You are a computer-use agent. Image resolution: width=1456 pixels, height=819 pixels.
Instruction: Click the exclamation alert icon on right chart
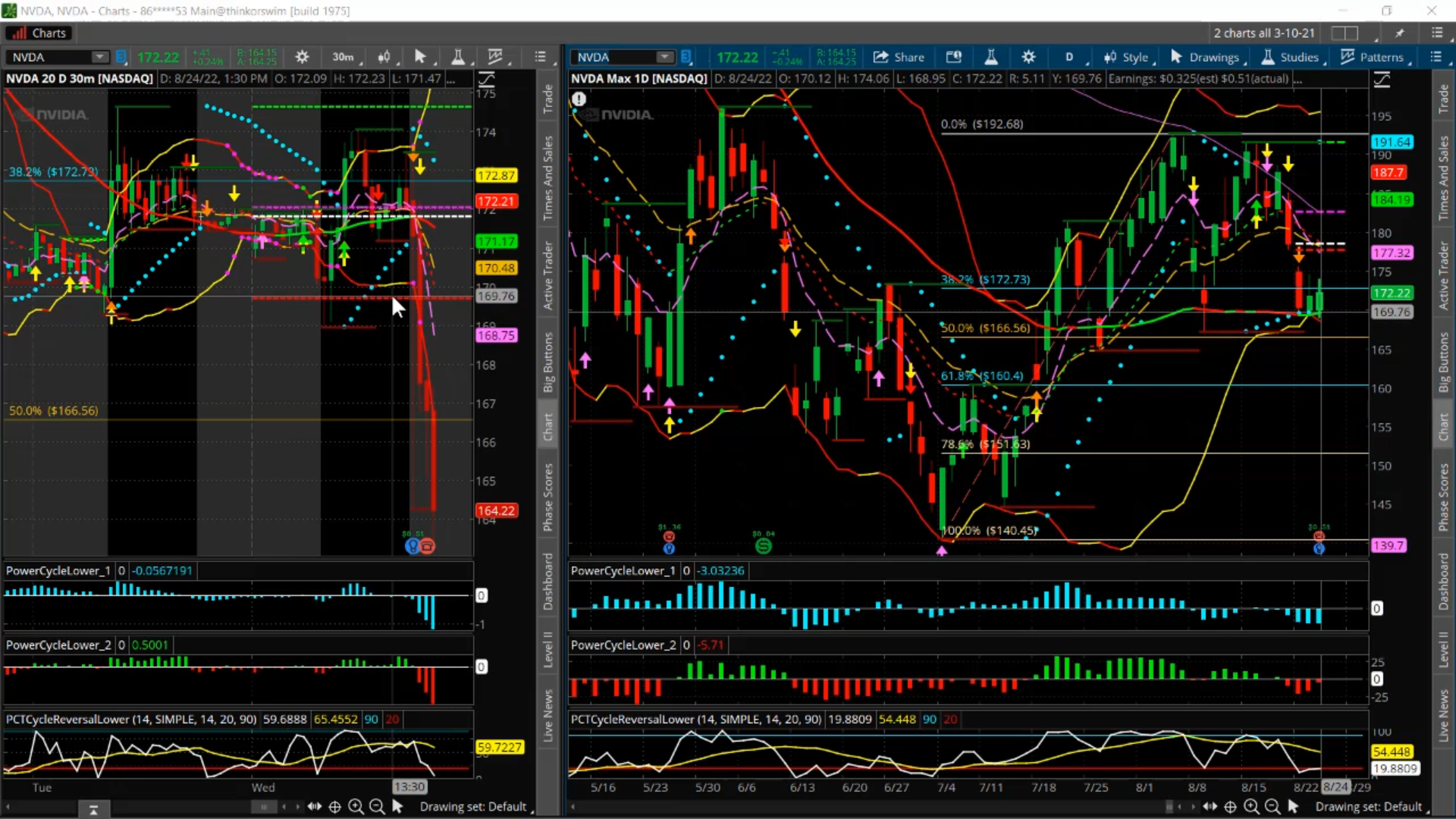[x=579, y=99]
